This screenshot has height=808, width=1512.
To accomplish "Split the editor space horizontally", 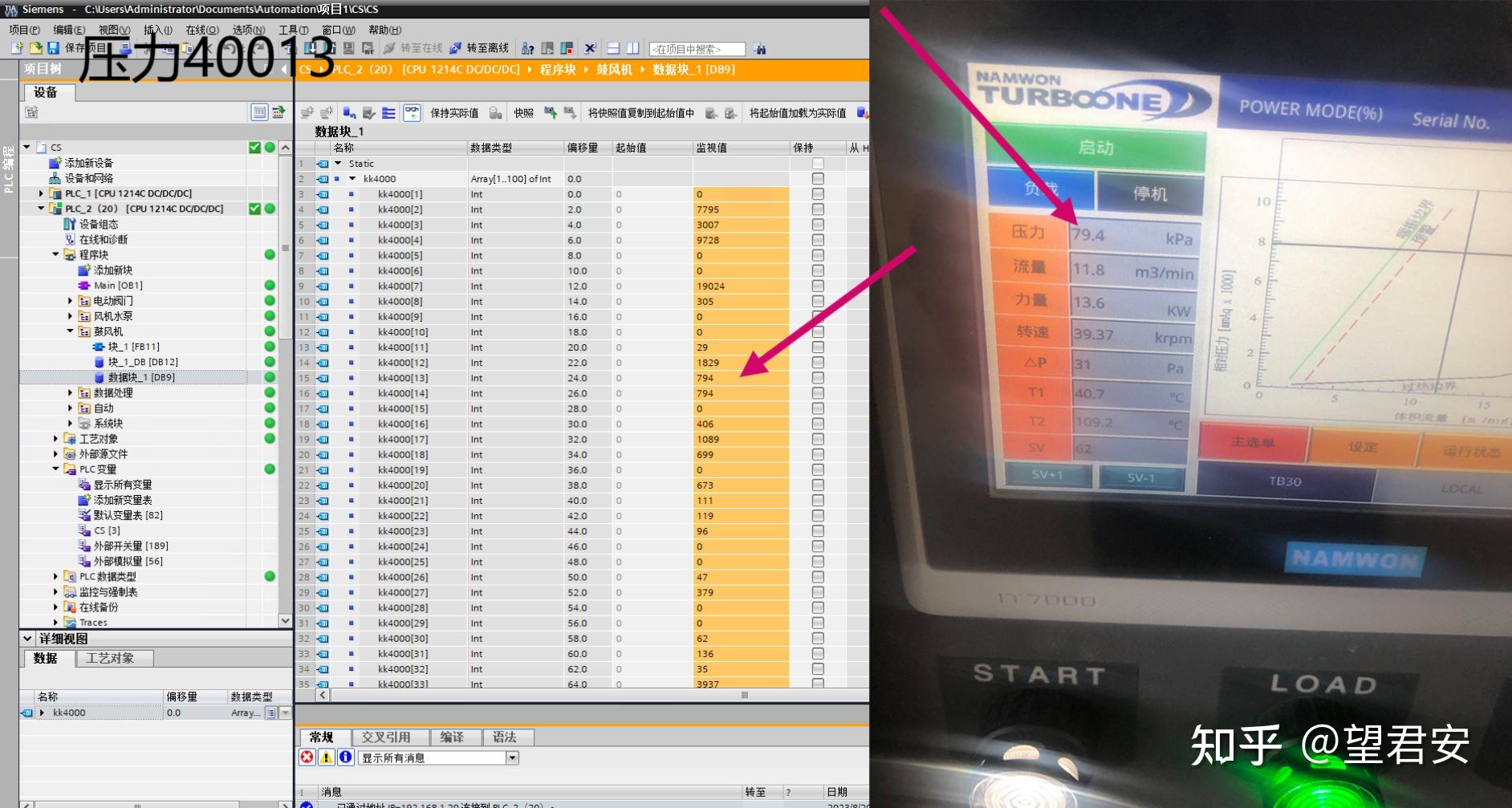I will (613, 48).
